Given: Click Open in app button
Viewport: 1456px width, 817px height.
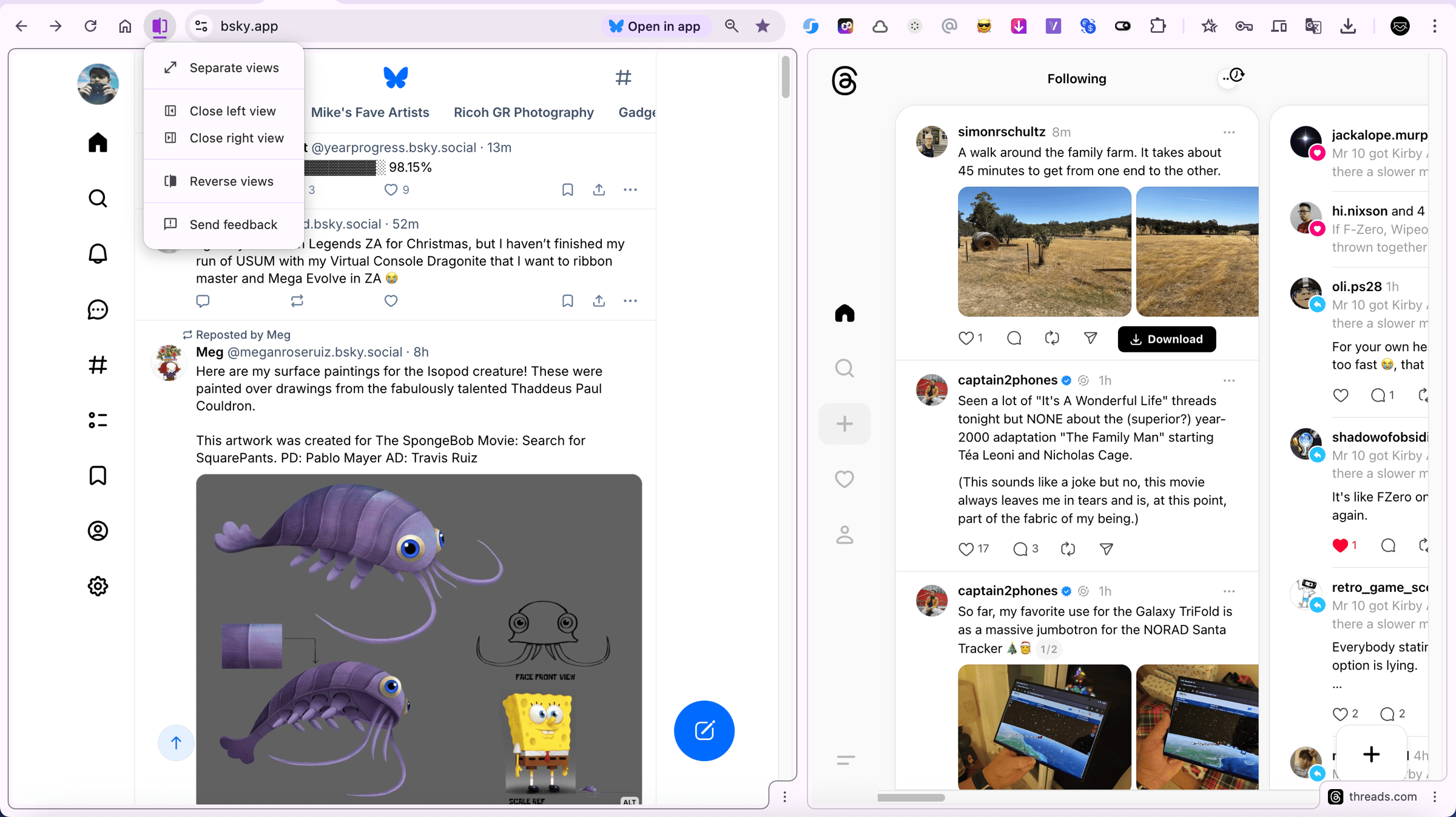Looking at the screenshot, I should pyautogui.click(x=655, y=26).
